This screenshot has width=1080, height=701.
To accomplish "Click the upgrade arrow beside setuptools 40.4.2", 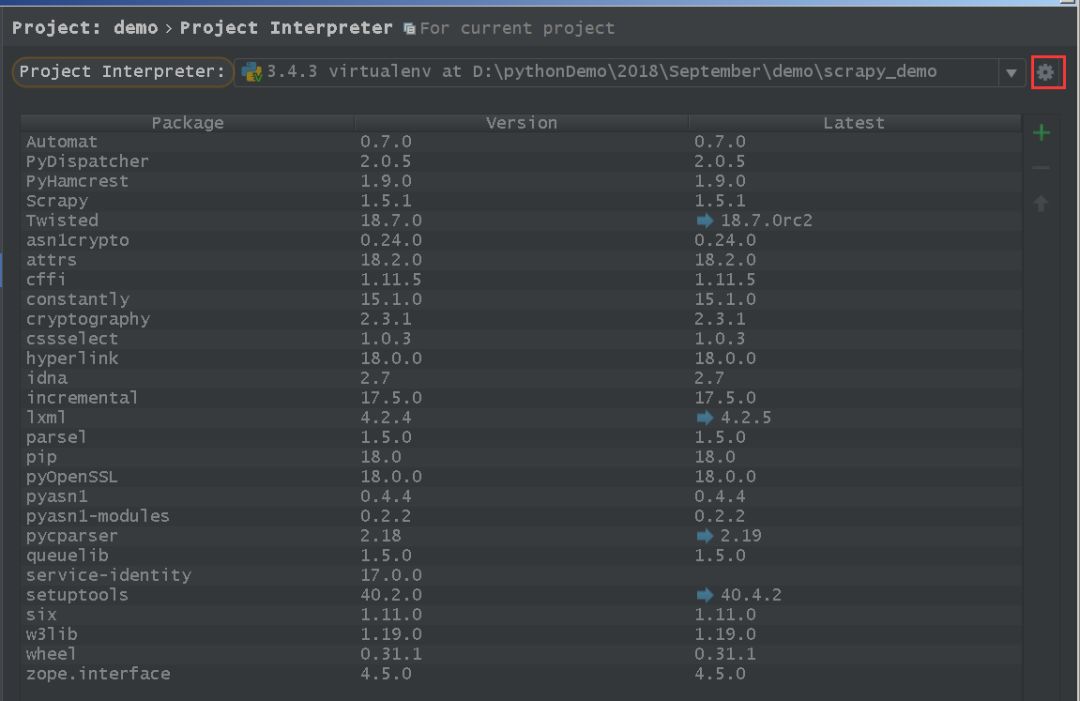I will [x=705, y=595].
